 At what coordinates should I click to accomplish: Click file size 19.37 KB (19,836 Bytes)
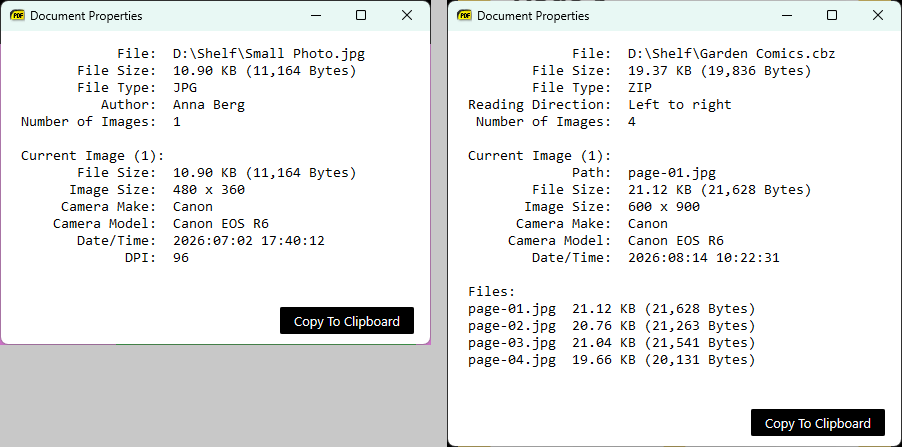pyautogui.click(x=720, y=71)
